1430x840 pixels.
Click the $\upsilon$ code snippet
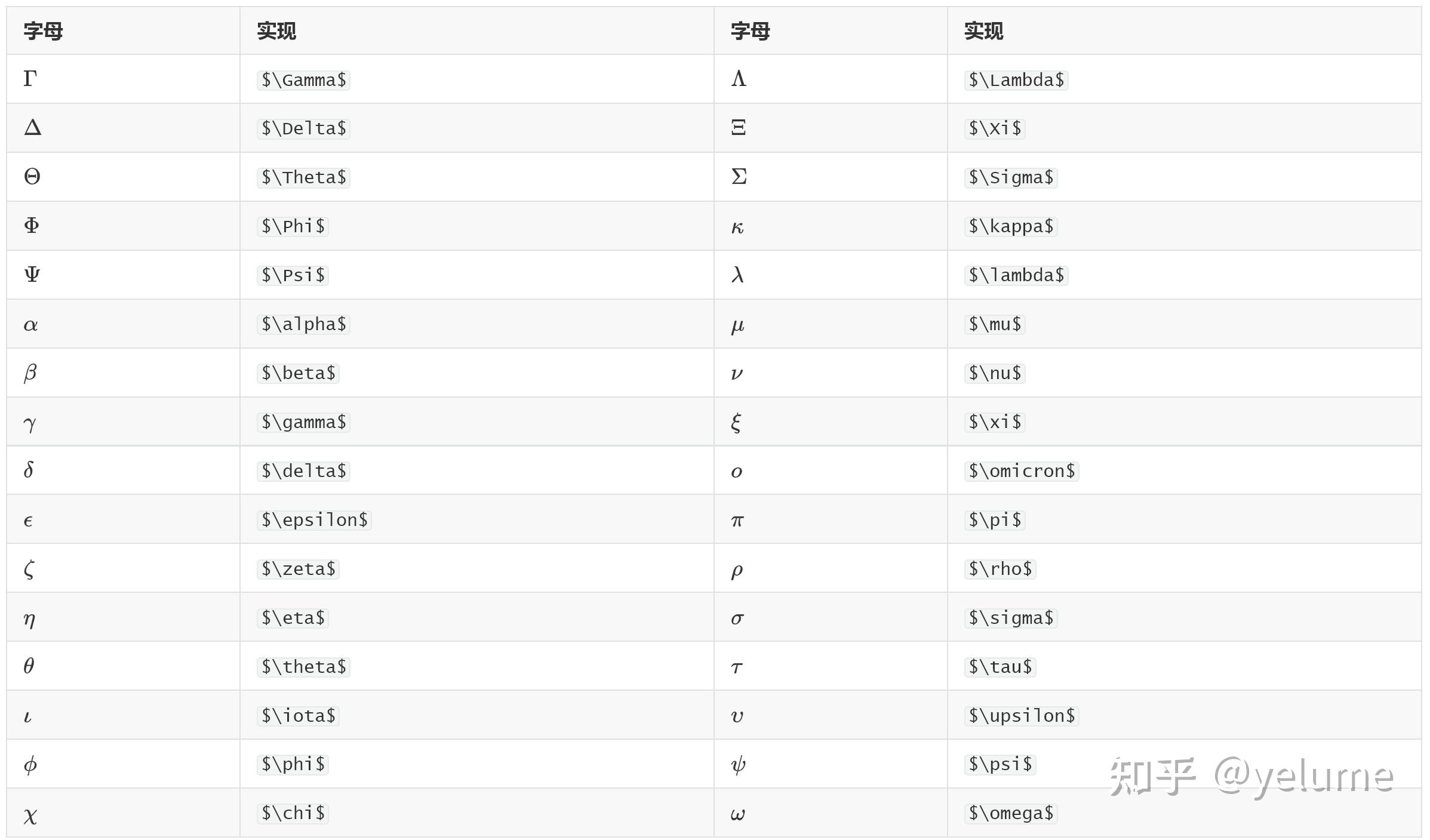(1021, 716)
